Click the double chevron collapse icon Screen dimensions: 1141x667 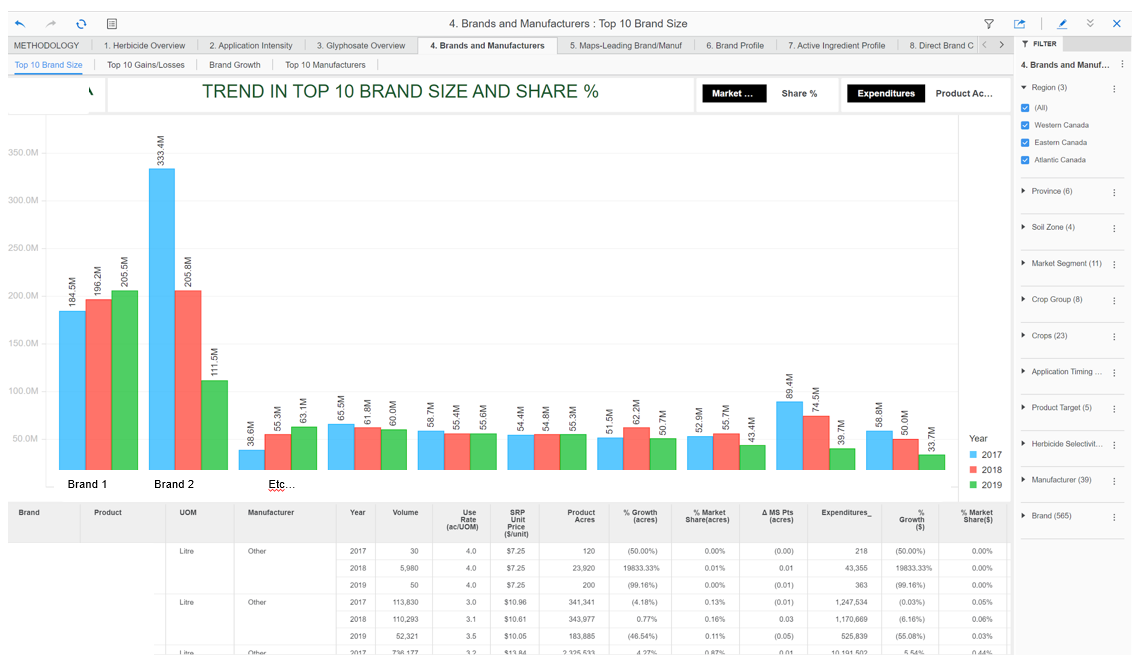click(x=1090, y=24)
